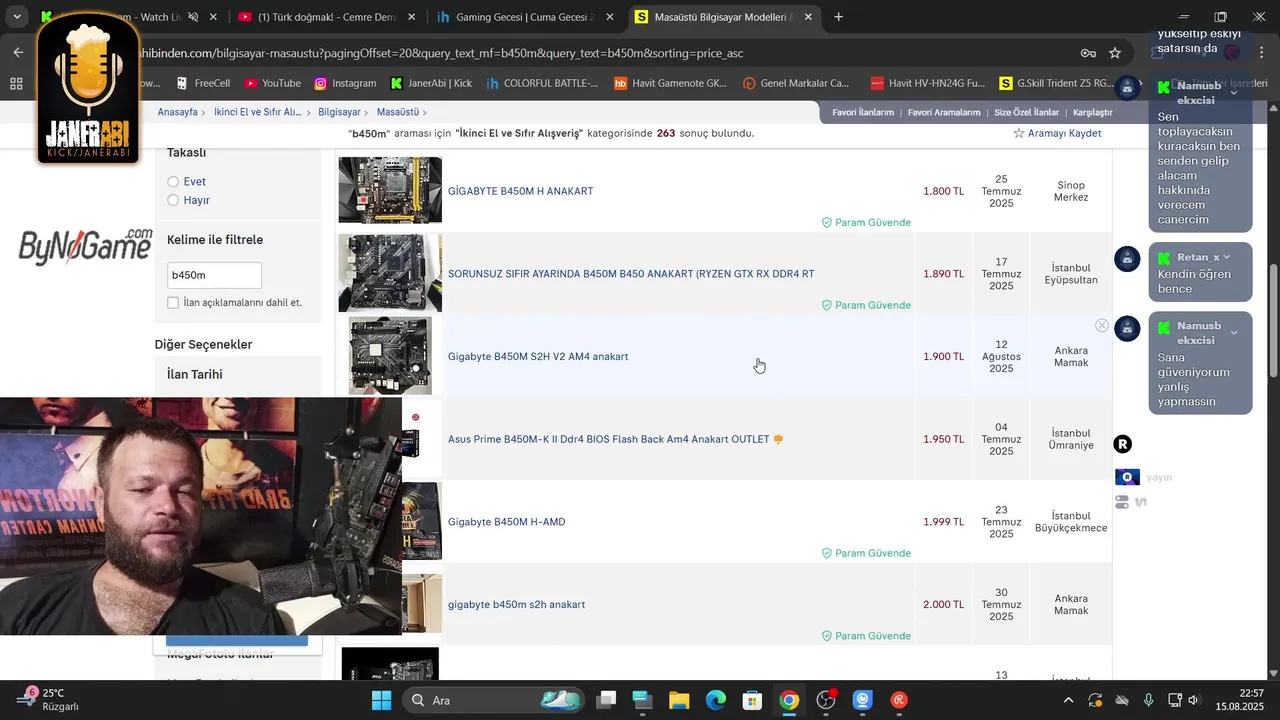Open thumbnail of SORUNSUZ SIFIR AYARINDA listing
Viewport: 1280px width, 720px height.
point(390,273)
